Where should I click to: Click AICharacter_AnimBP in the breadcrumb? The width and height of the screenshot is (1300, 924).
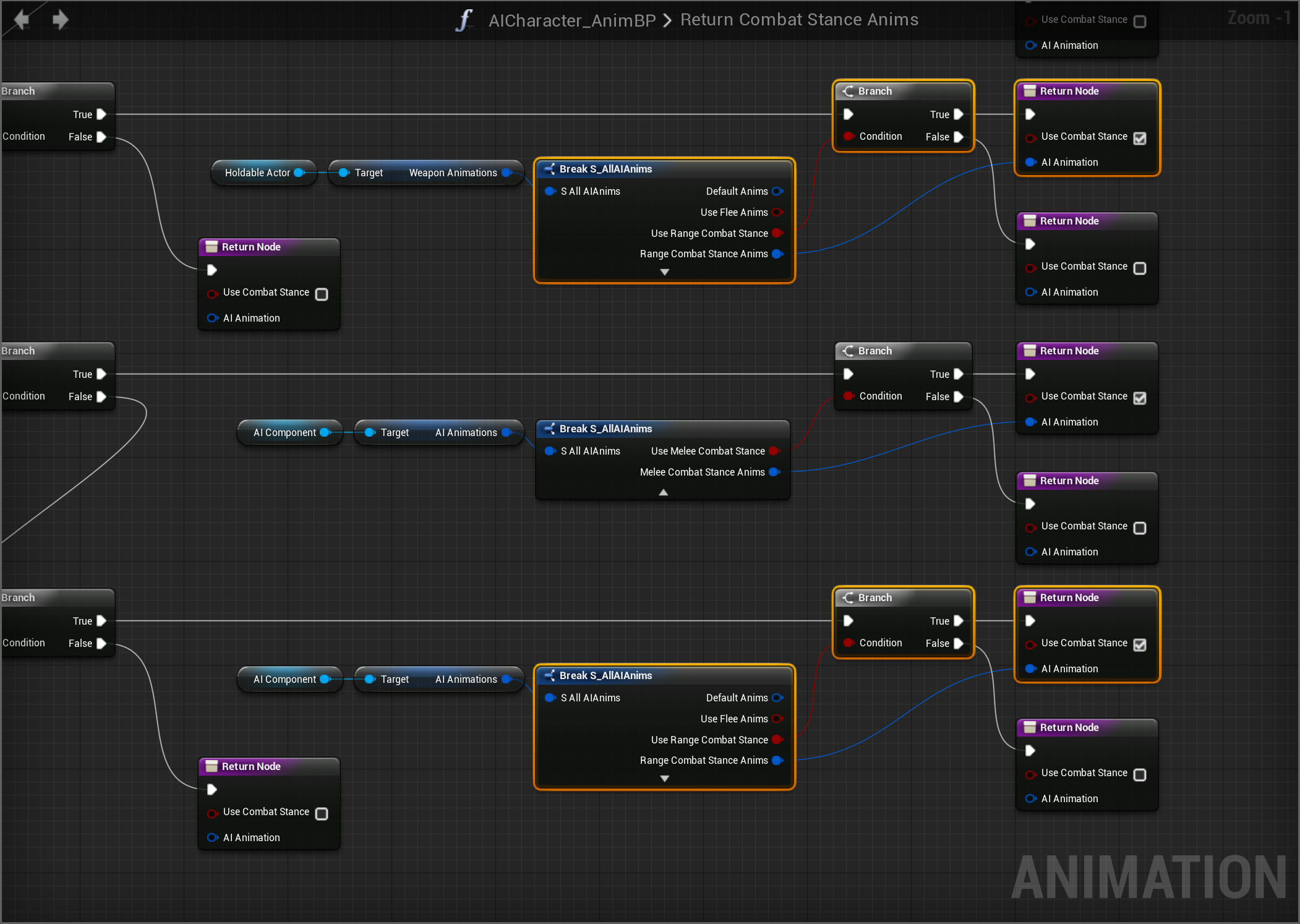pos(571,20)
